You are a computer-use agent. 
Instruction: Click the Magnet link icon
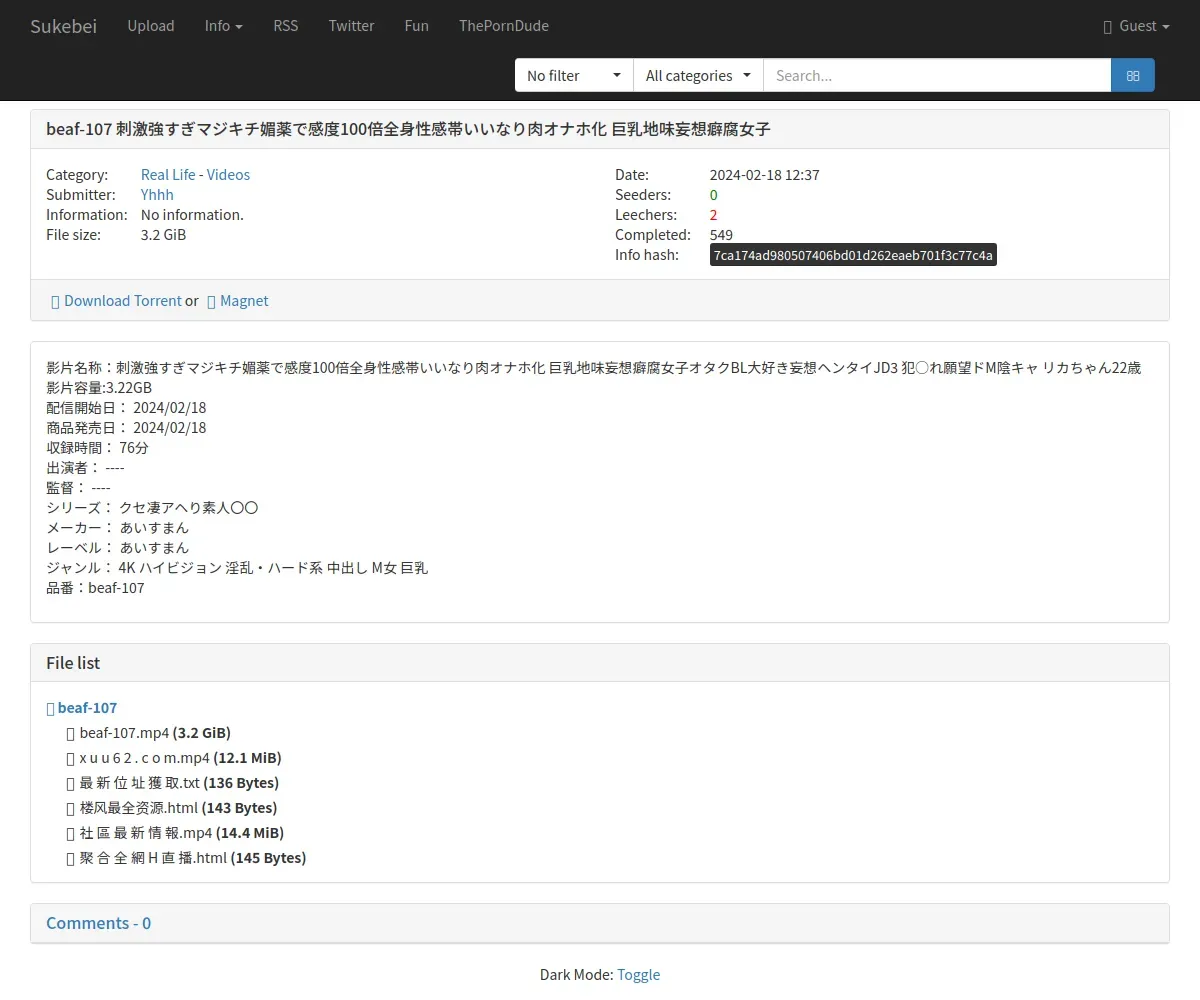click(x=211, y=301)
